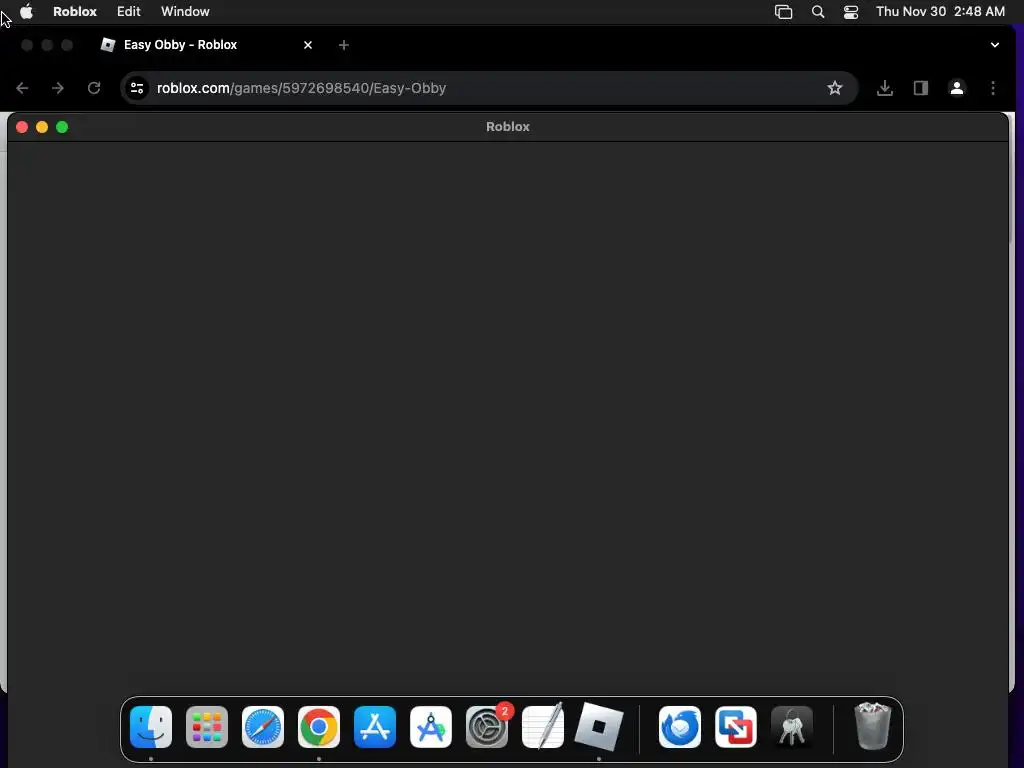Open Stage Manager icon in menu bar
Viewport: 1024px width, 768px height.
point(784,12)
